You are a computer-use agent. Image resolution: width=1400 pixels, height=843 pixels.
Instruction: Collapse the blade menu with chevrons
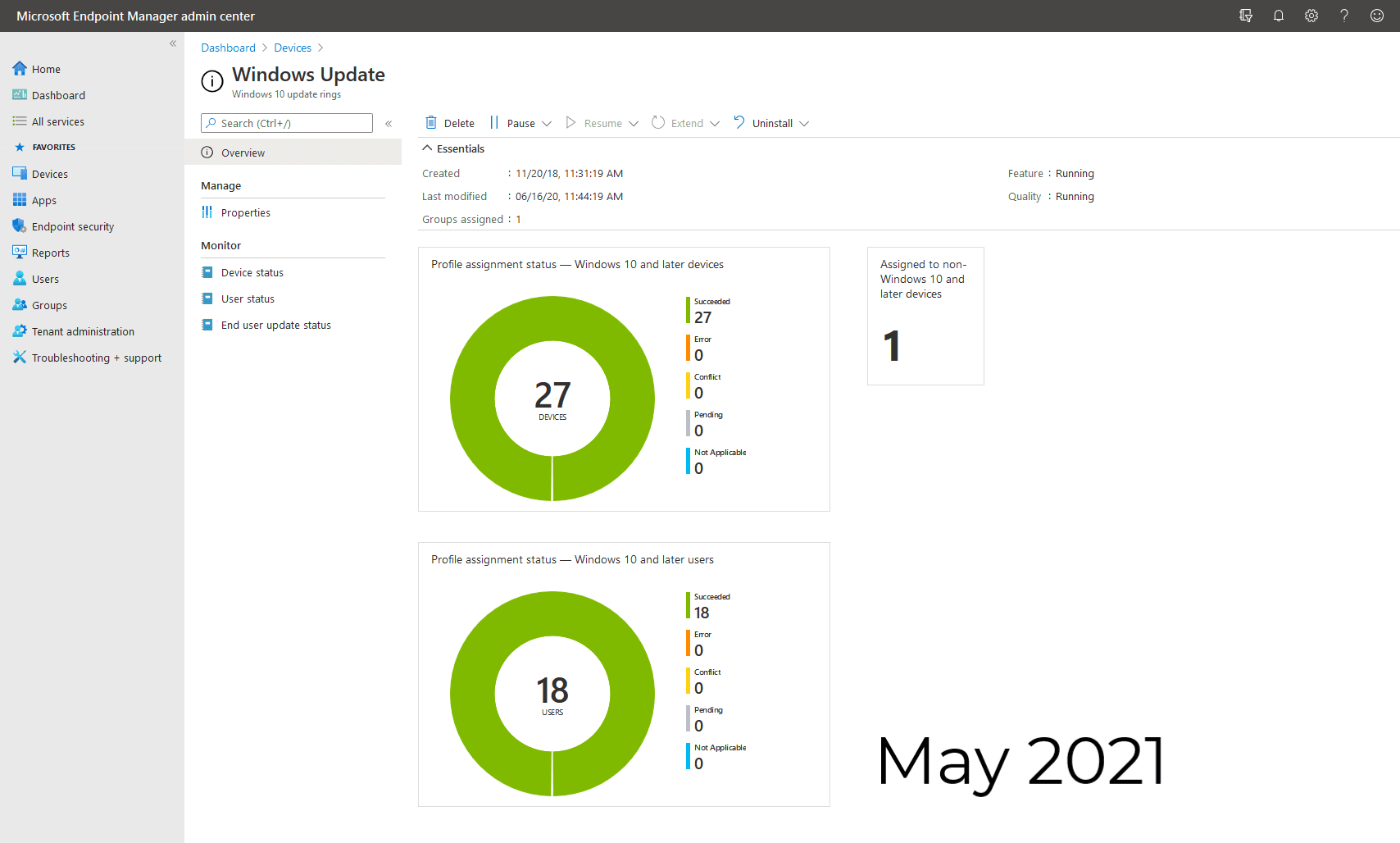coord(389,124)
